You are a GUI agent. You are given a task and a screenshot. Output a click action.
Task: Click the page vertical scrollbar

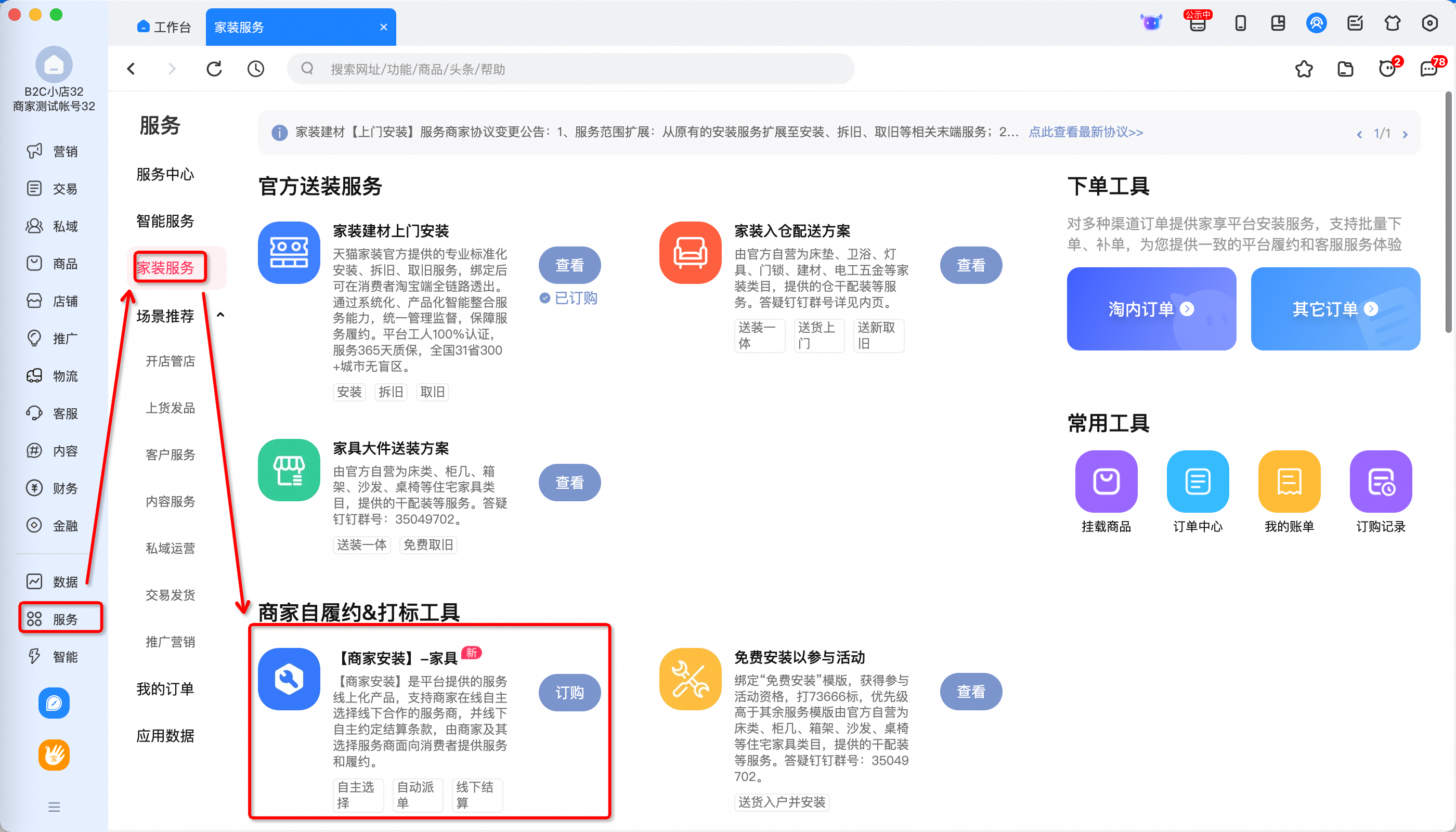(1449, 212)
